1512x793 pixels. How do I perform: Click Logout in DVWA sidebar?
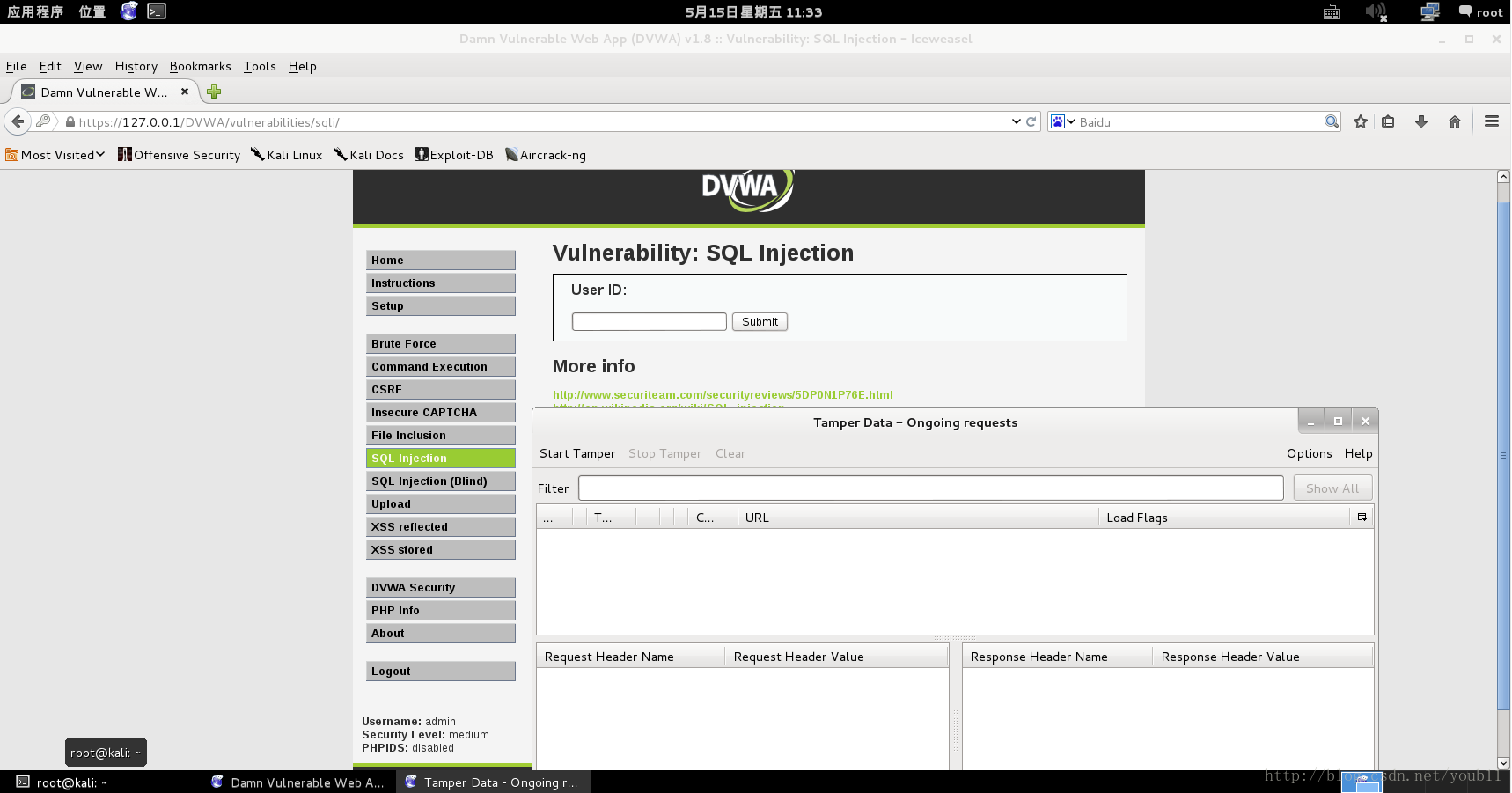coord(441,671)
